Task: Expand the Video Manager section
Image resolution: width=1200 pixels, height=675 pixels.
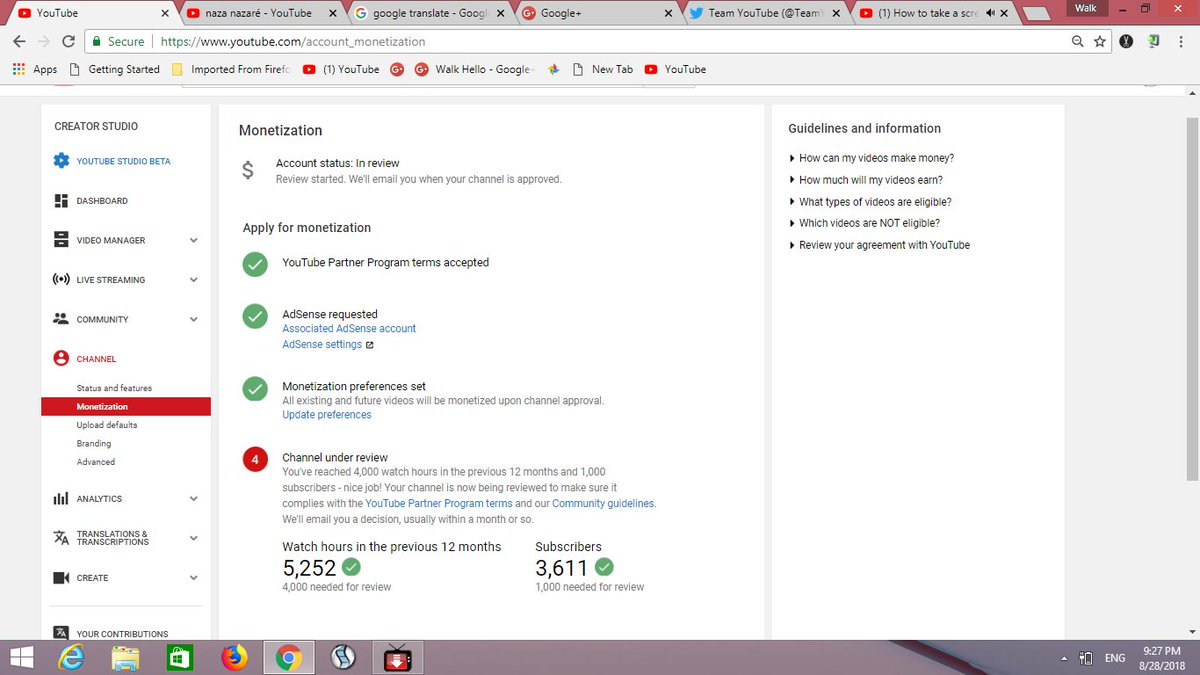Action: [193, 240]
